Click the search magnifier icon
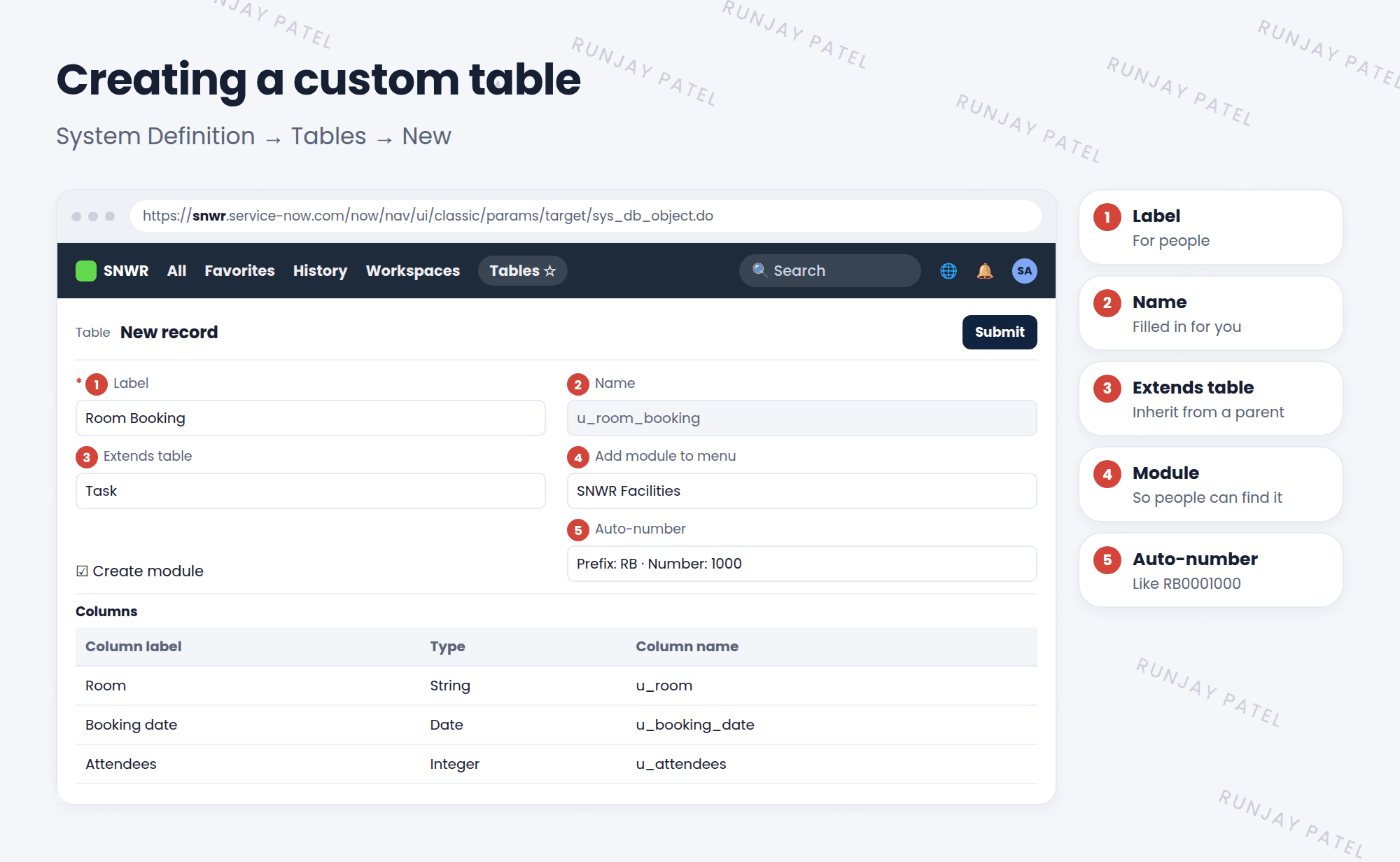The image size is (1400, 862). click(x=759, y=270)
